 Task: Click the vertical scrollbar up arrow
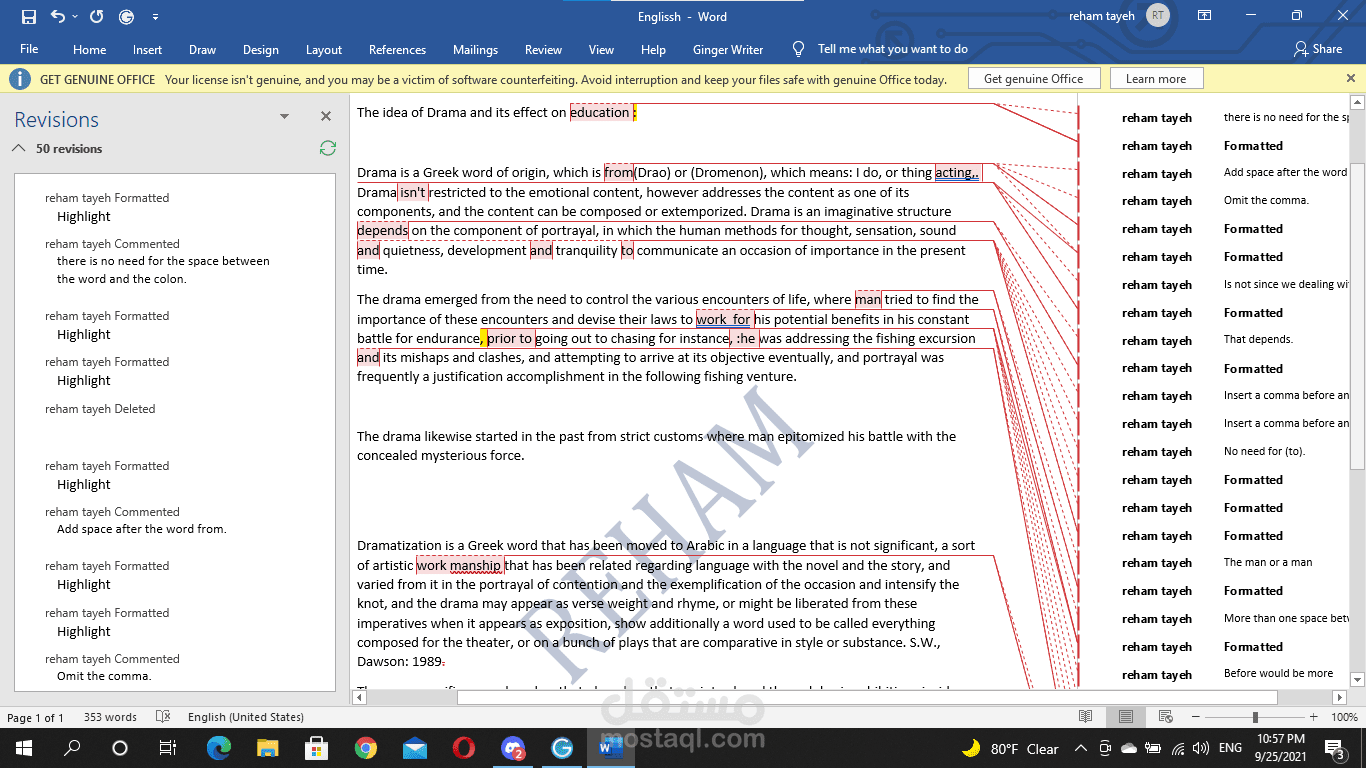(x=1357, y=102)
